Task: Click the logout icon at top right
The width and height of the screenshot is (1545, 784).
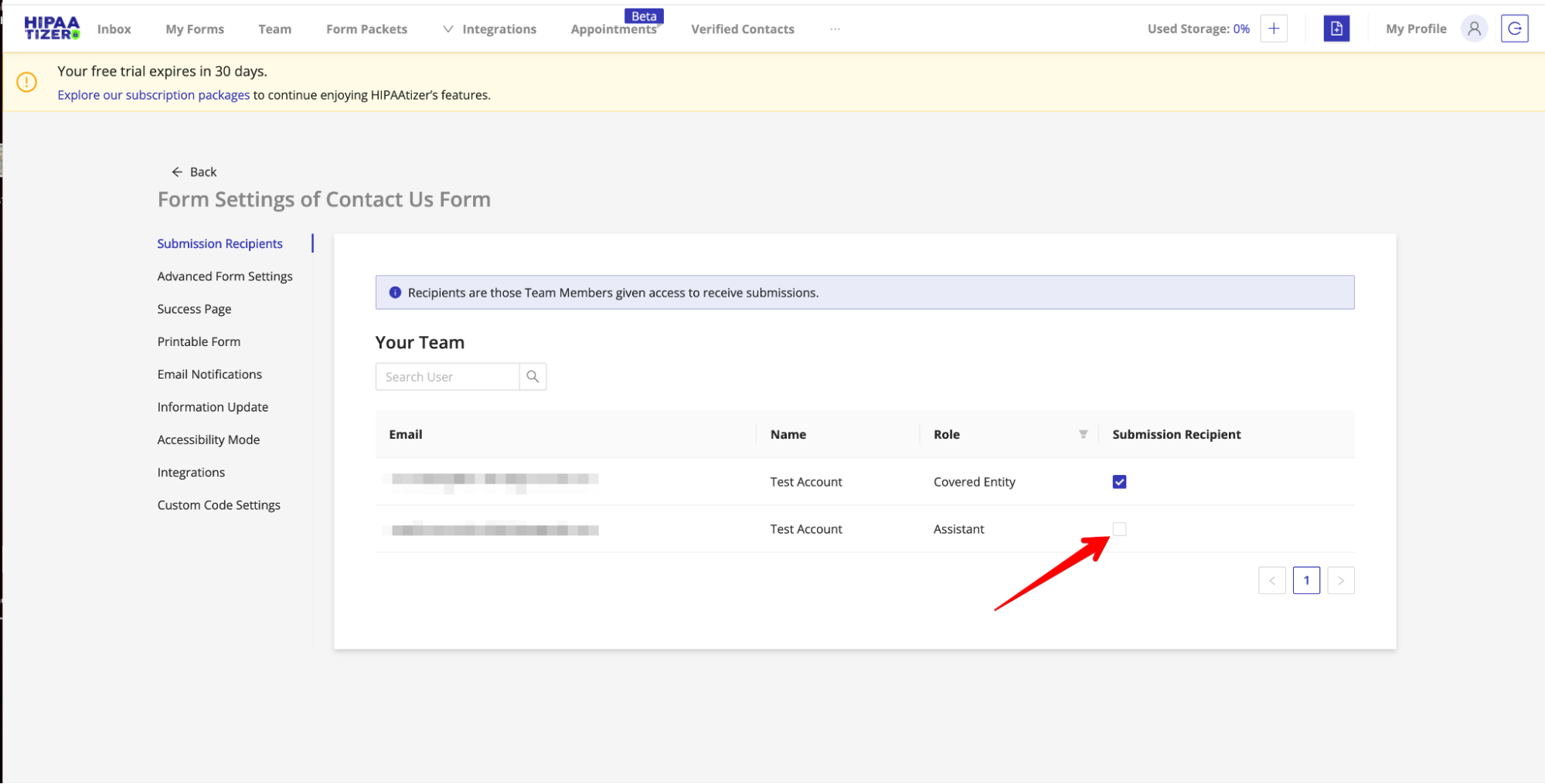Action: pyautogui.click(x=1514, y=29)
